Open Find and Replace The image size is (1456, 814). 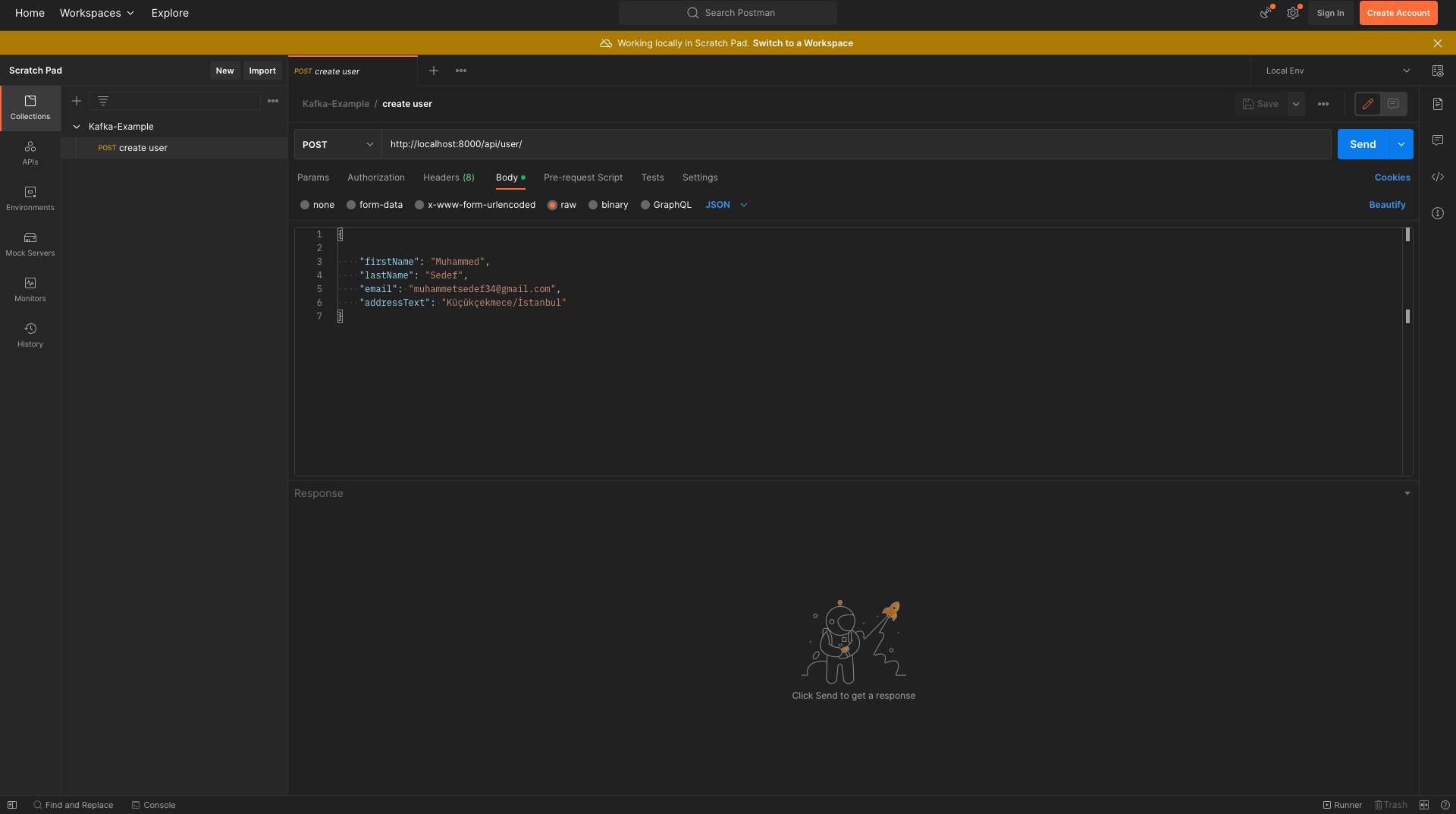click(73, 805)
